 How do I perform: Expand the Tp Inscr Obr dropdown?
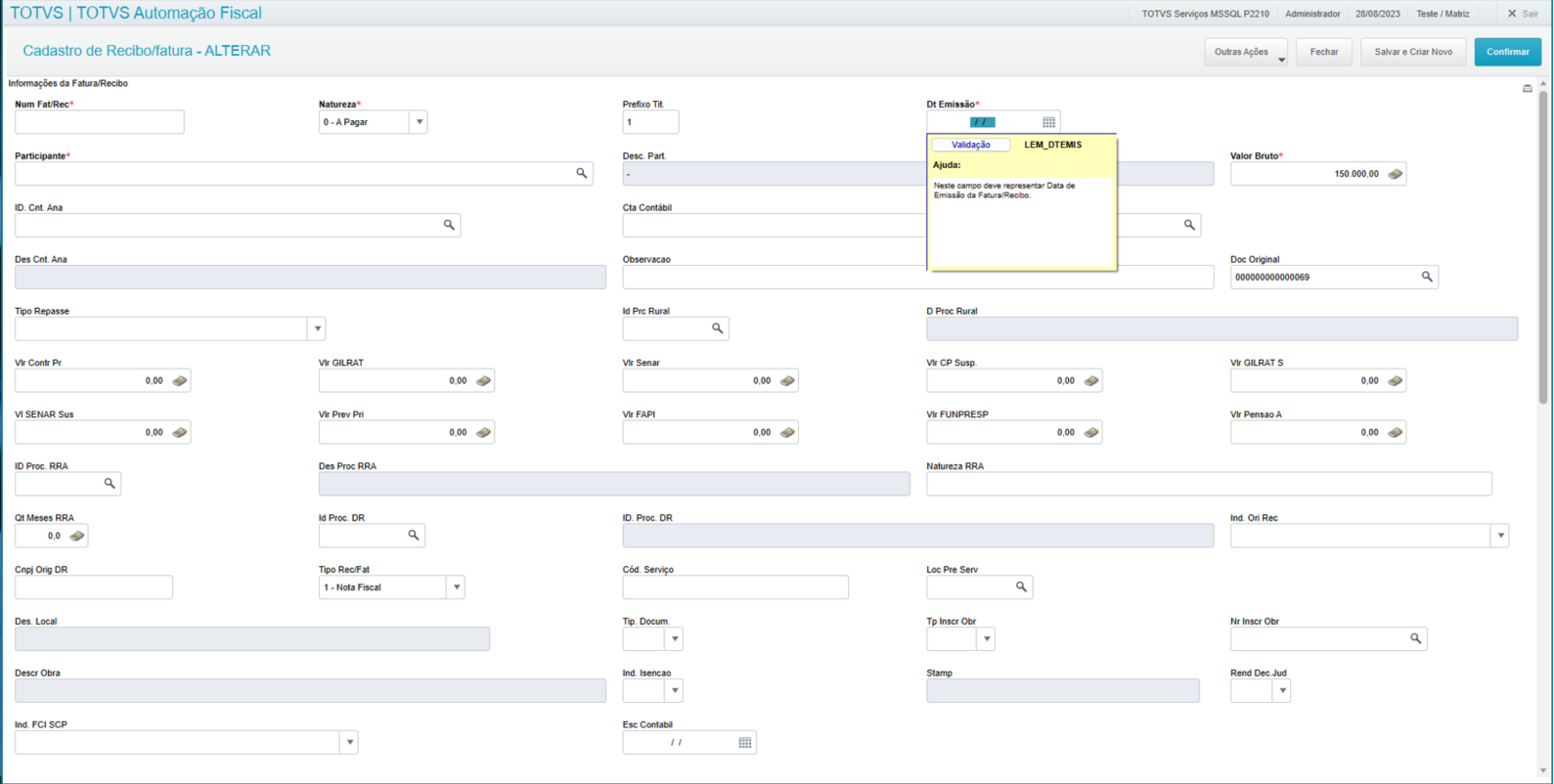tap(987, 638)
